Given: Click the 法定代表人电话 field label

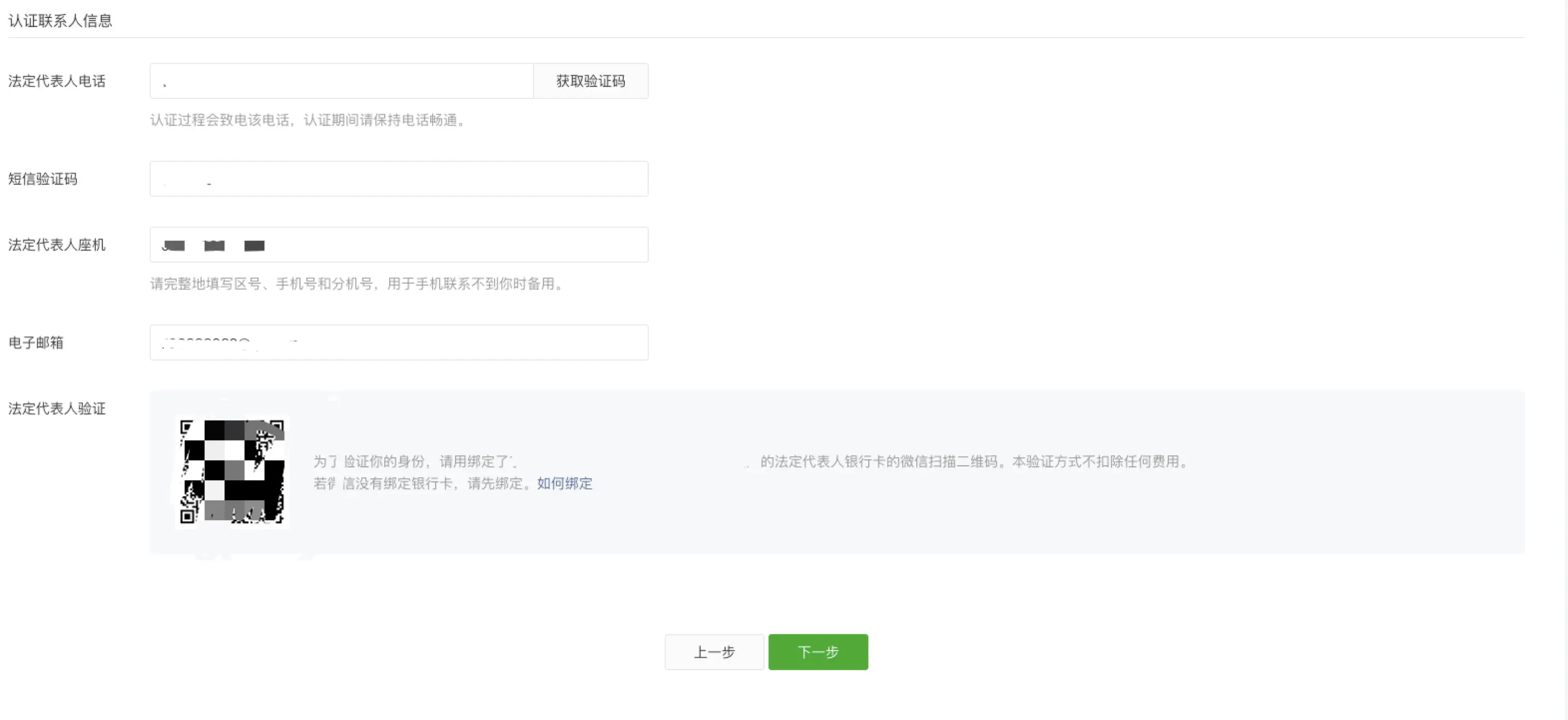Looking at the screenshot, I should [57, 81].
